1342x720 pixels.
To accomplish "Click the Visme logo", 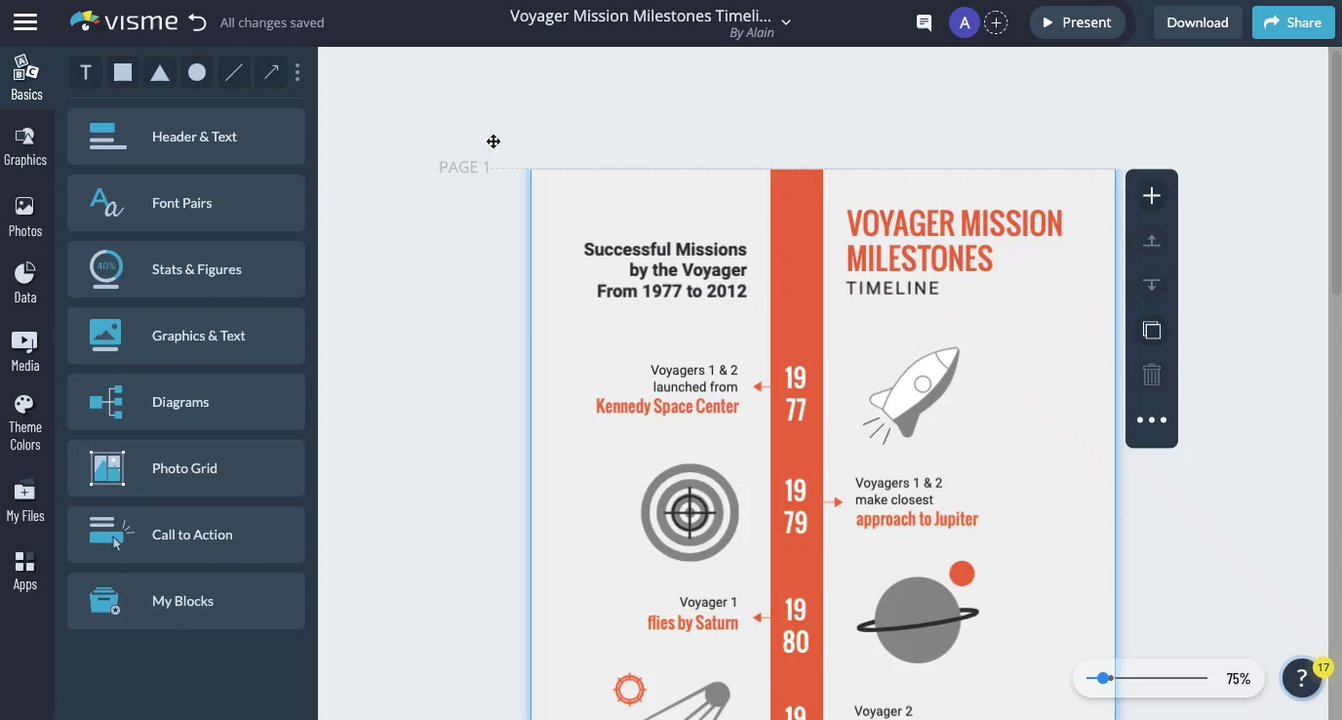I will pyautogui.click(x=124, y=21).
